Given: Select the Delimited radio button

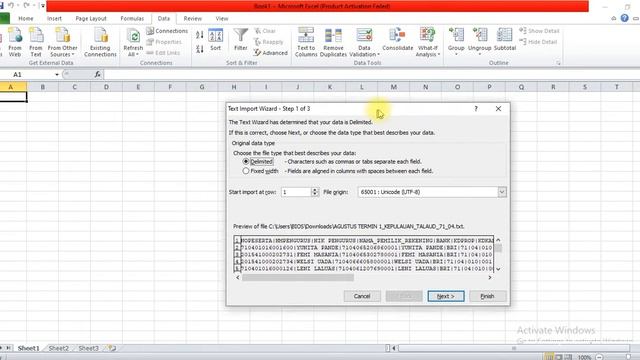Looking at the screenshot, I should tap(246, 162).
